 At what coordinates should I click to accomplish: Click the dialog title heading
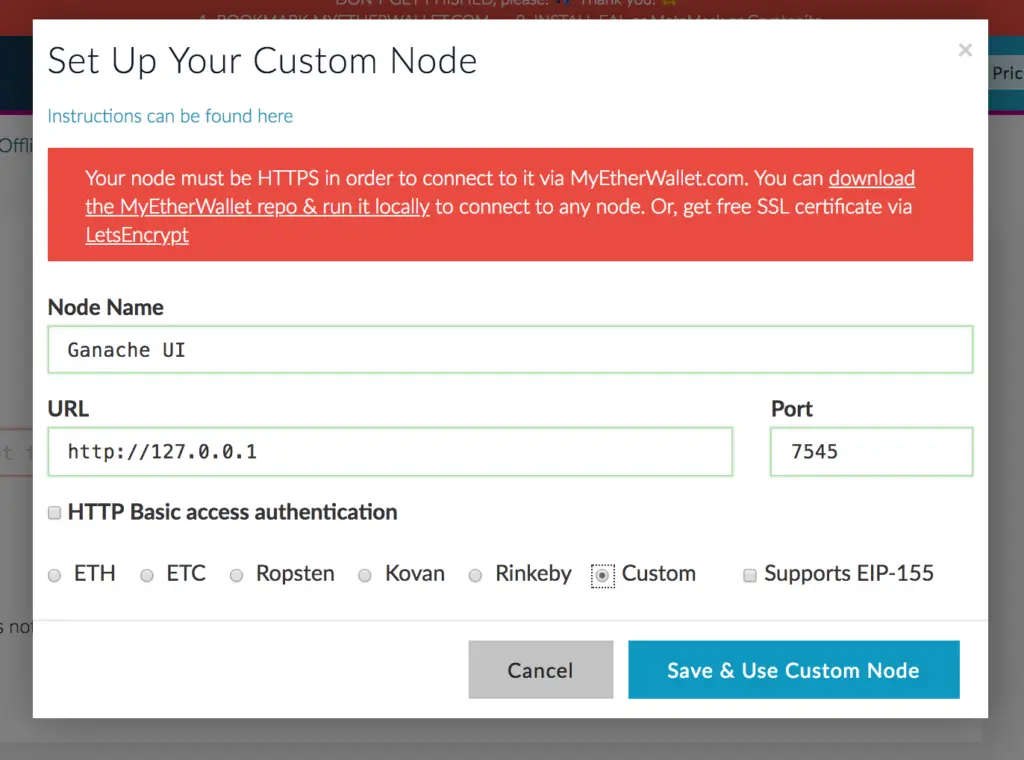pos(262,61)
